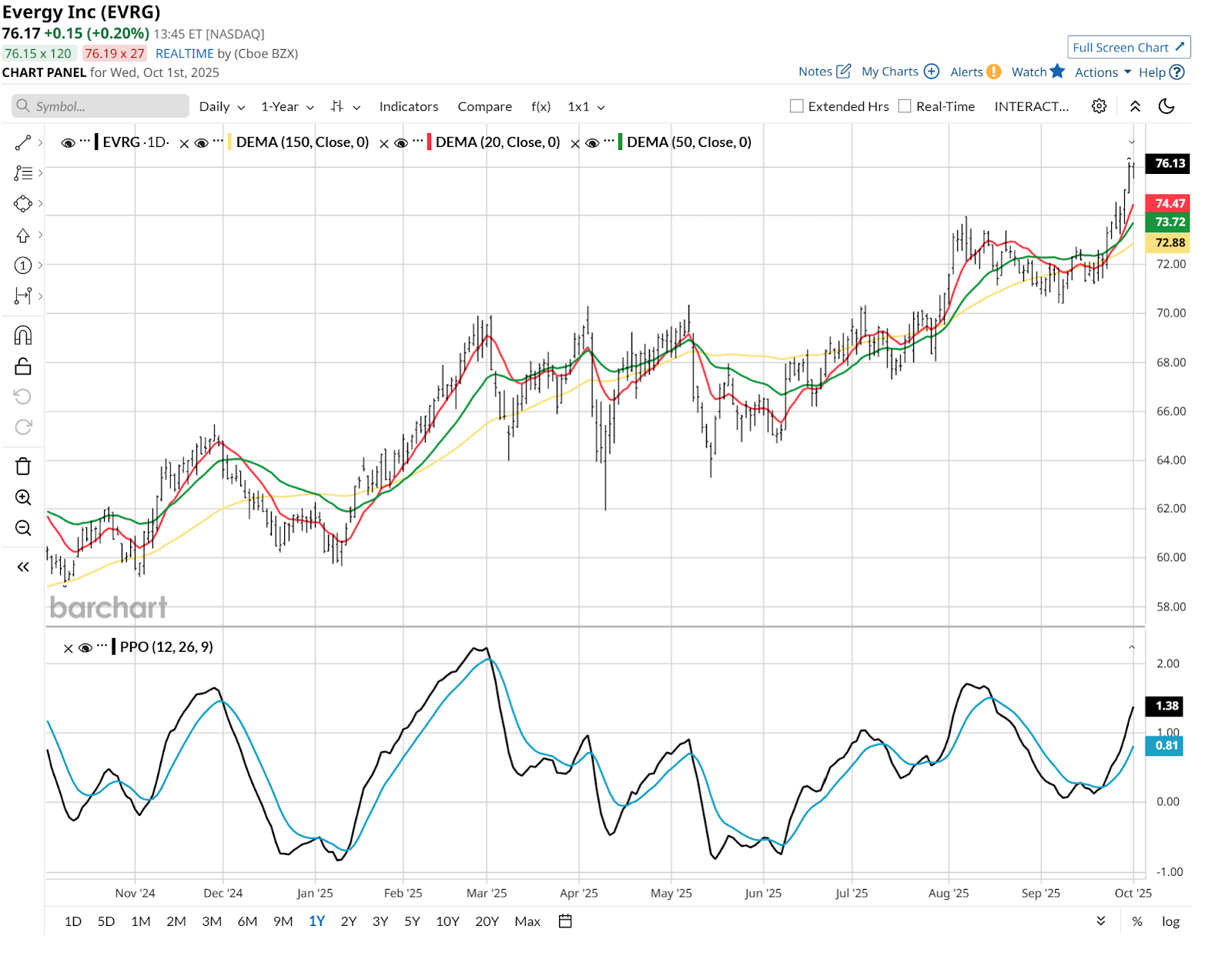Open the calendar date range picker
This screenshot has width=1232, height=976.
565,921
